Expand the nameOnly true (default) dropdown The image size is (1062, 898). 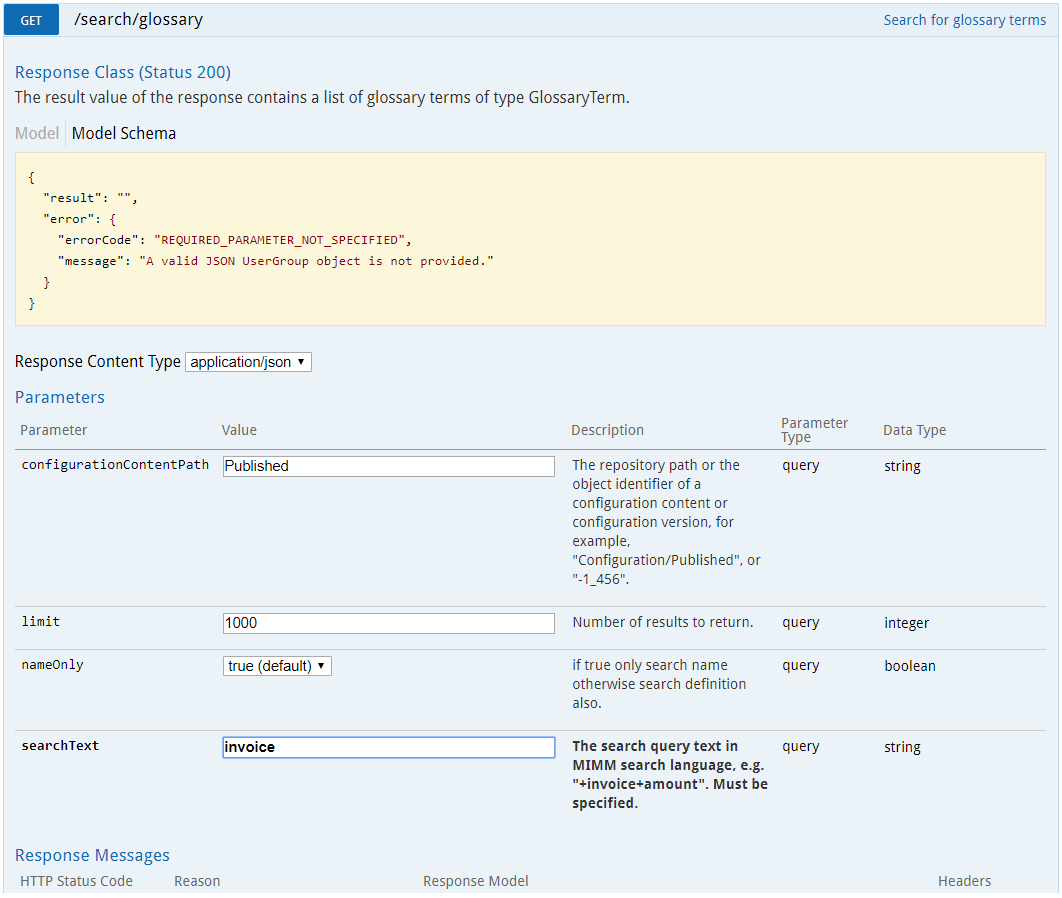pos(277,666)
